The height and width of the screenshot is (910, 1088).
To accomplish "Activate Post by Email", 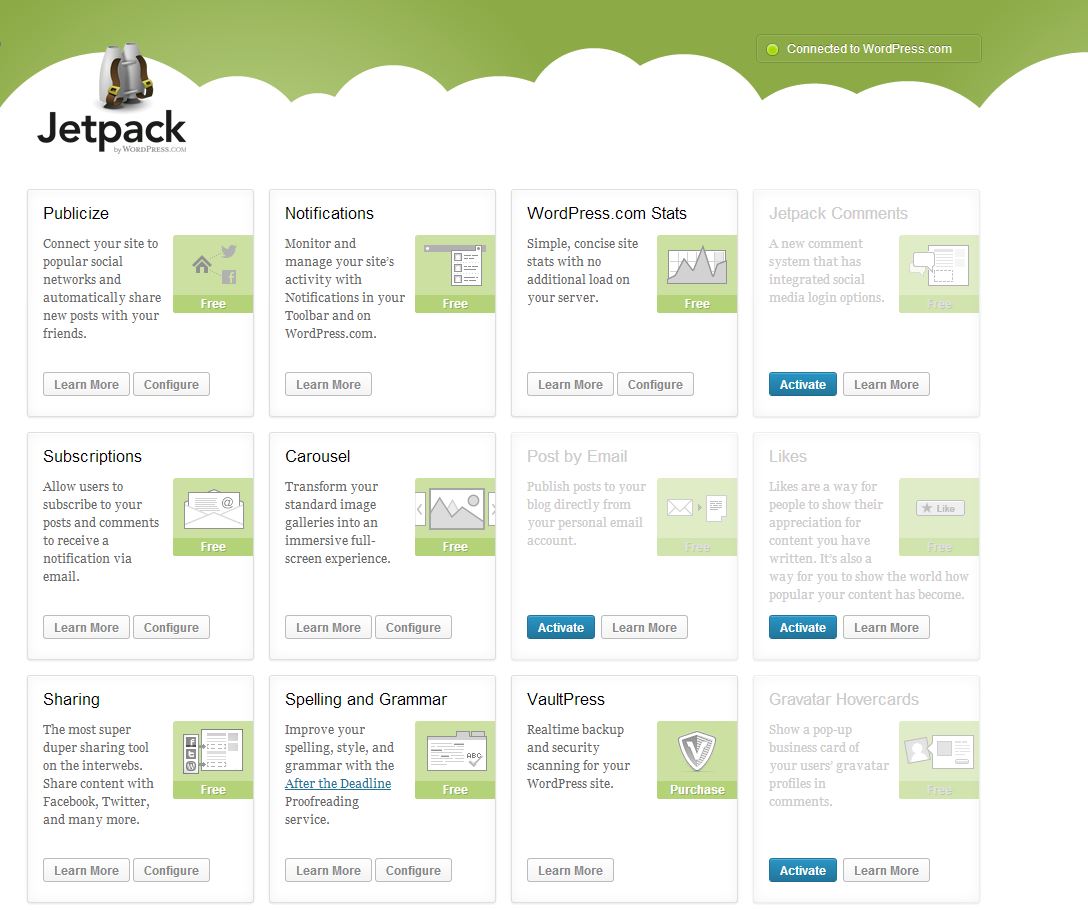I will tap(561, 627).
